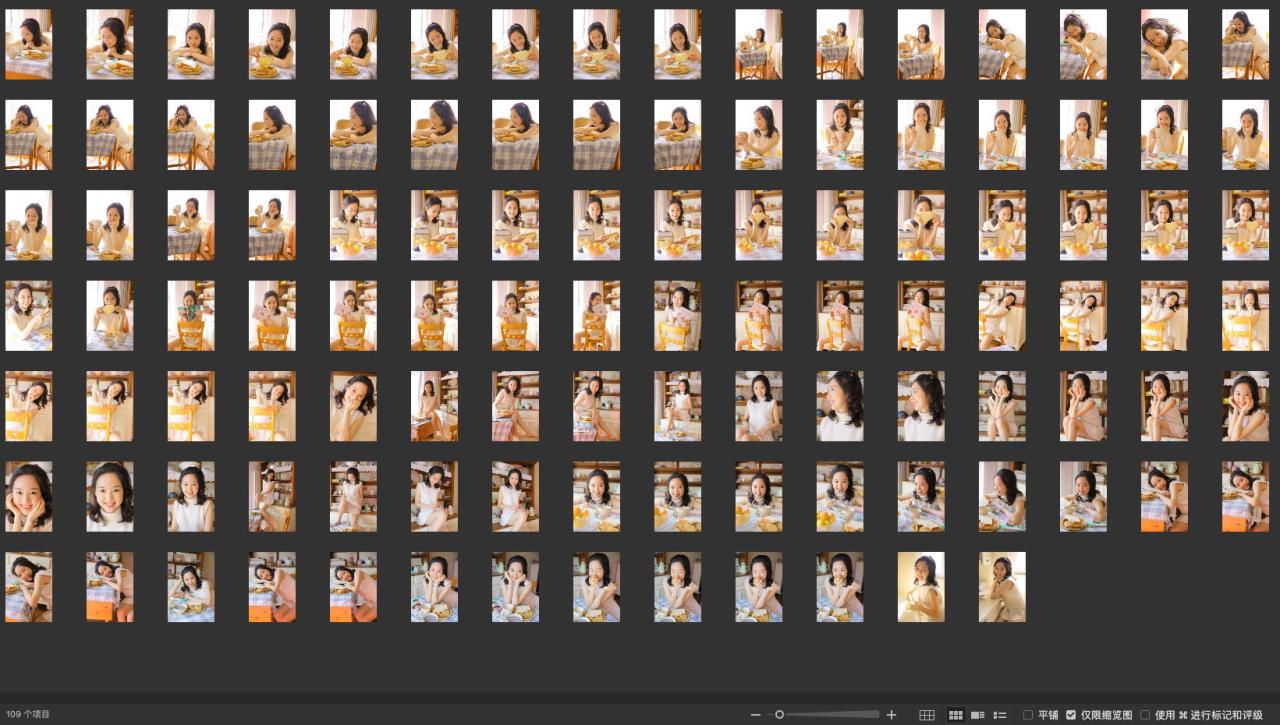Viewport: 1280px width, 725px height.
Task: Uncheck the 仅限缩览图 checkbox
Action: [1071, 715]
